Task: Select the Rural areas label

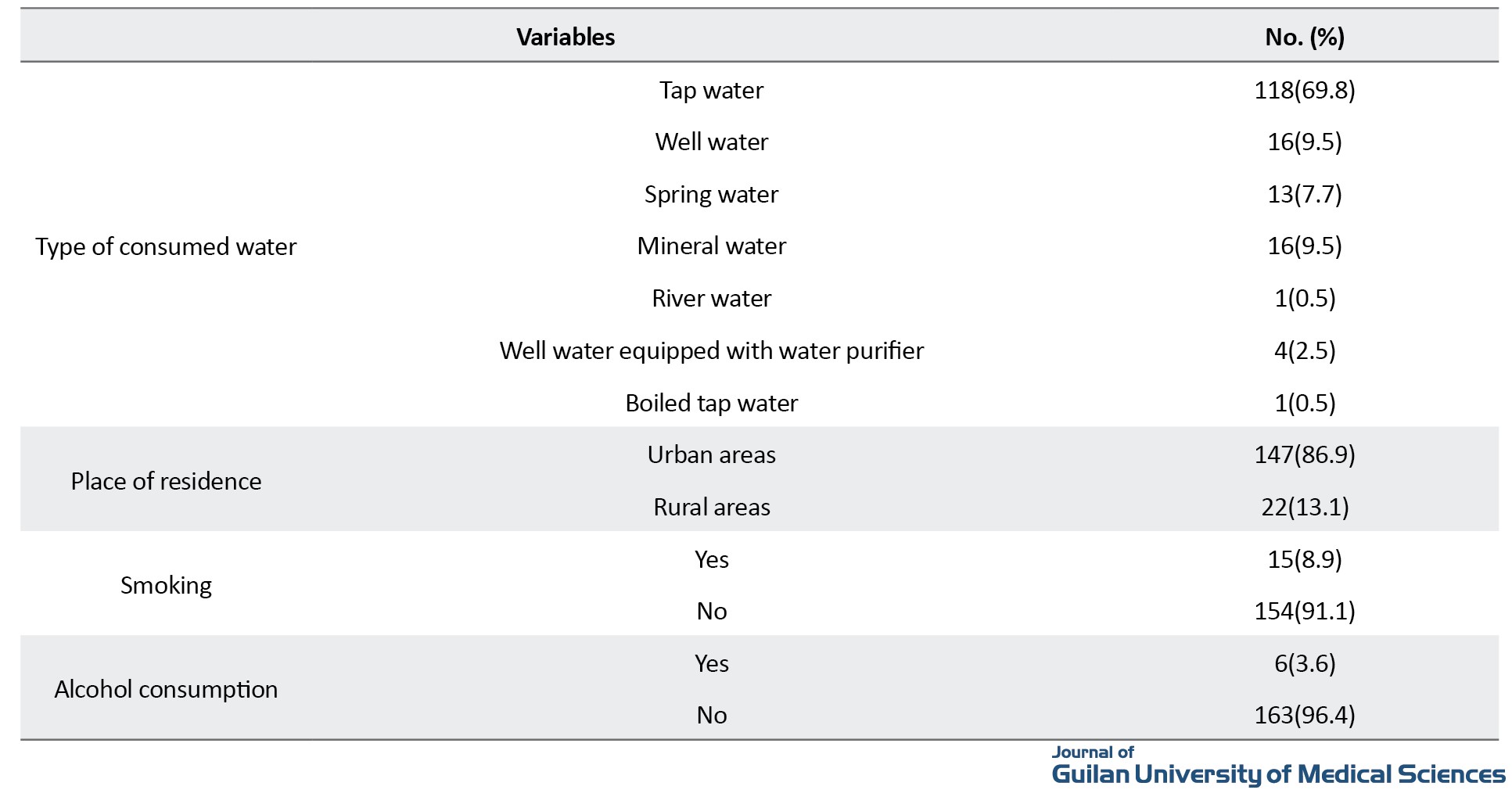Action: pos(711,507)
